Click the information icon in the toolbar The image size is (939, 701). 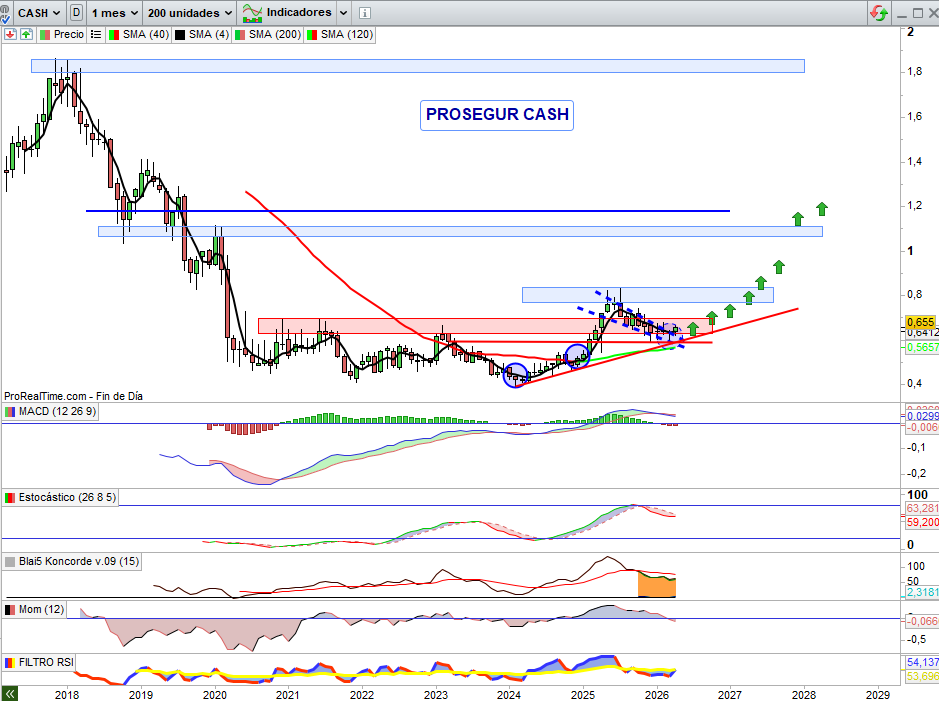[365, 13]
